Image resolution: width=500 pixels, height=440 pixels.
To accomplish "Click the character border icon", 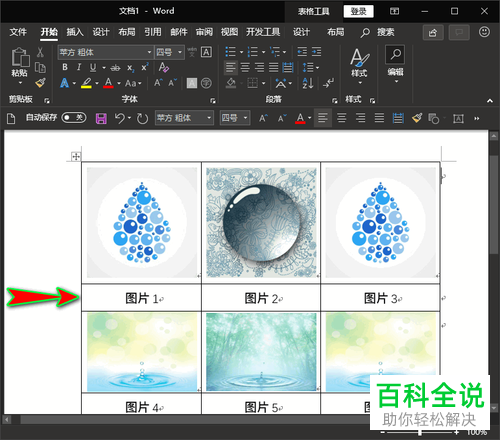I will tap(206, 52).
